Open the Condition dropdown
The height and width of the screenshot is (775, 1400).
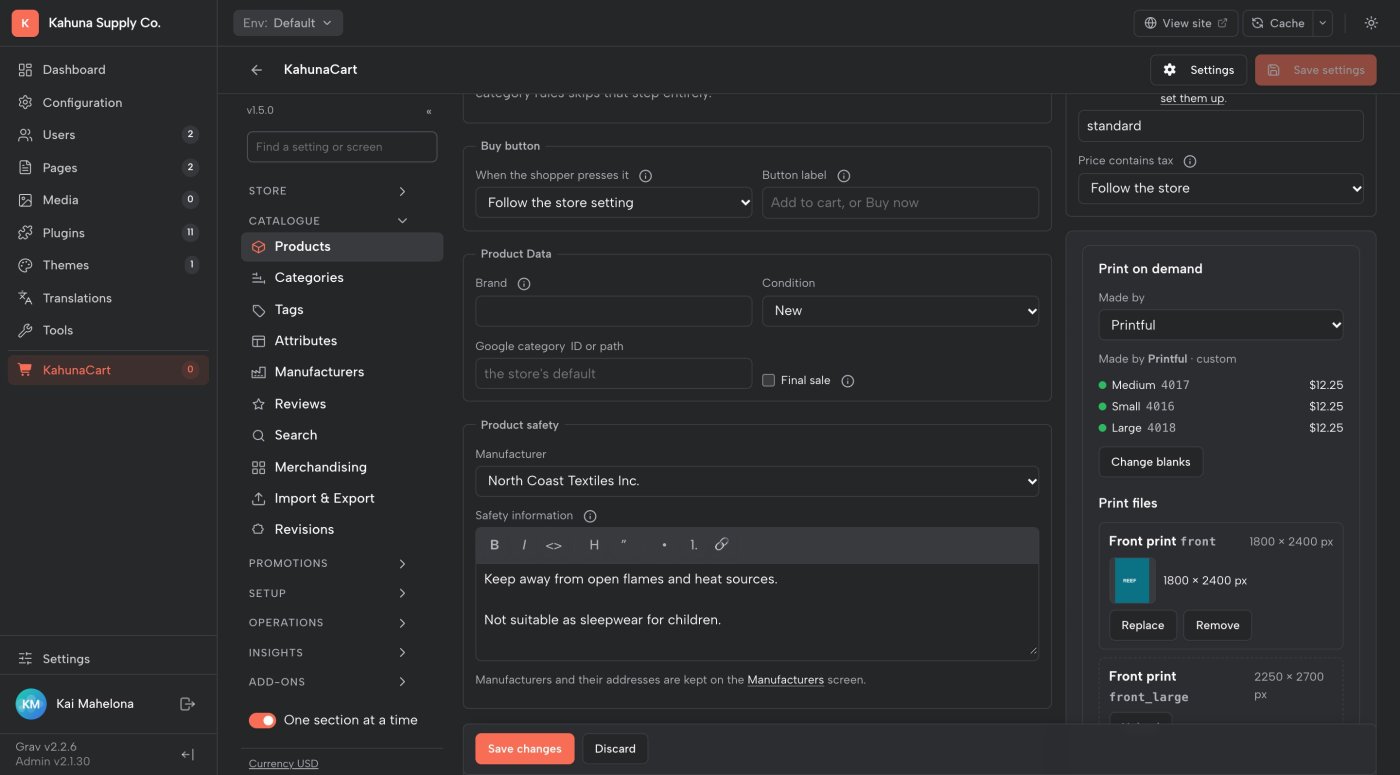[900, 311]
